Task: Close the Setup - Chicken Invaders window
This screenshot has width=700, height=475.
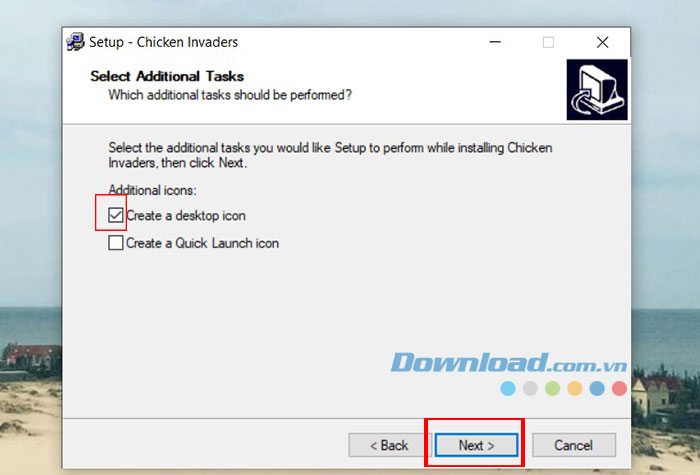Action: [602, 42]
